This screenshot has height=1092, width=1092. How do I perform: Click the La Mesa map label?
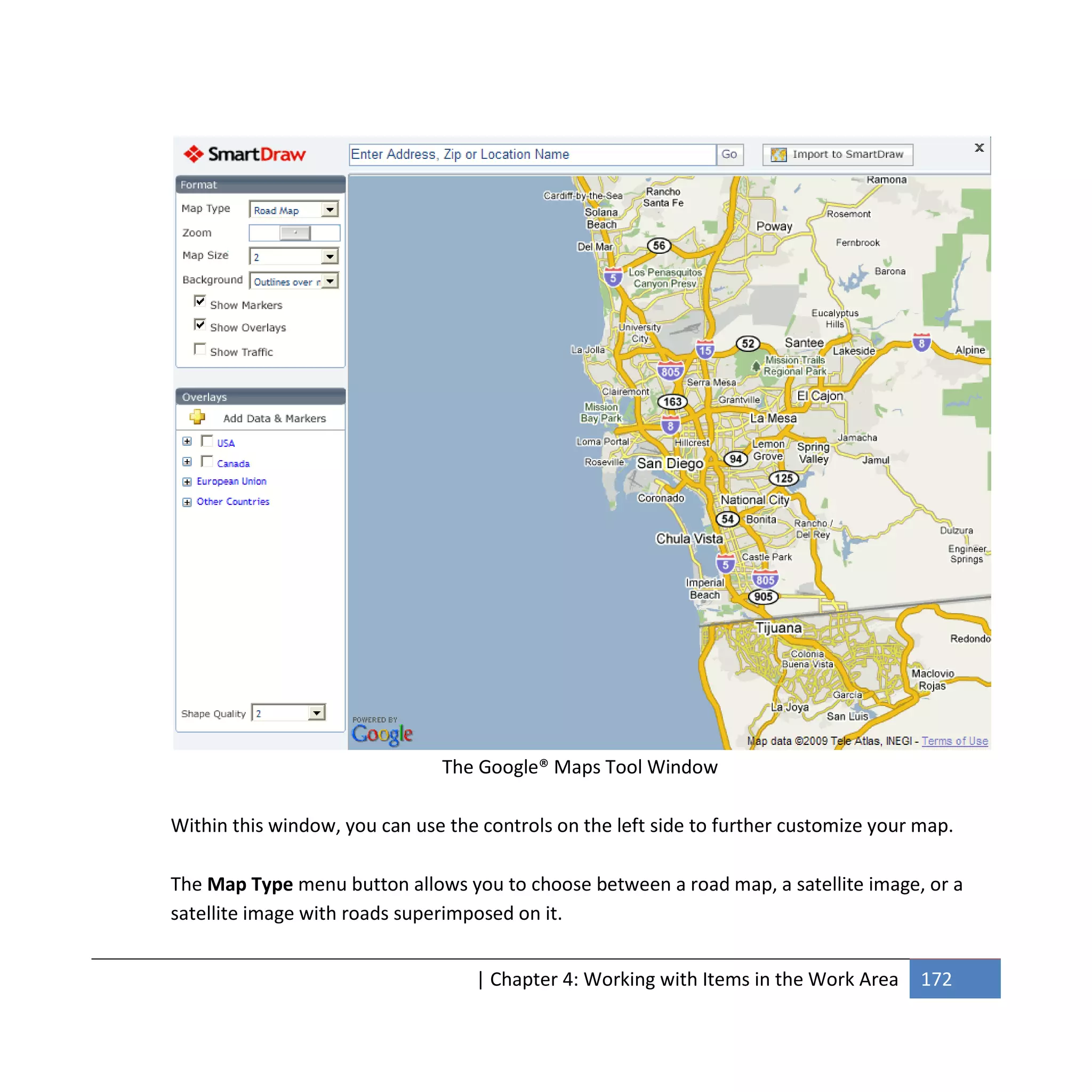773,418
